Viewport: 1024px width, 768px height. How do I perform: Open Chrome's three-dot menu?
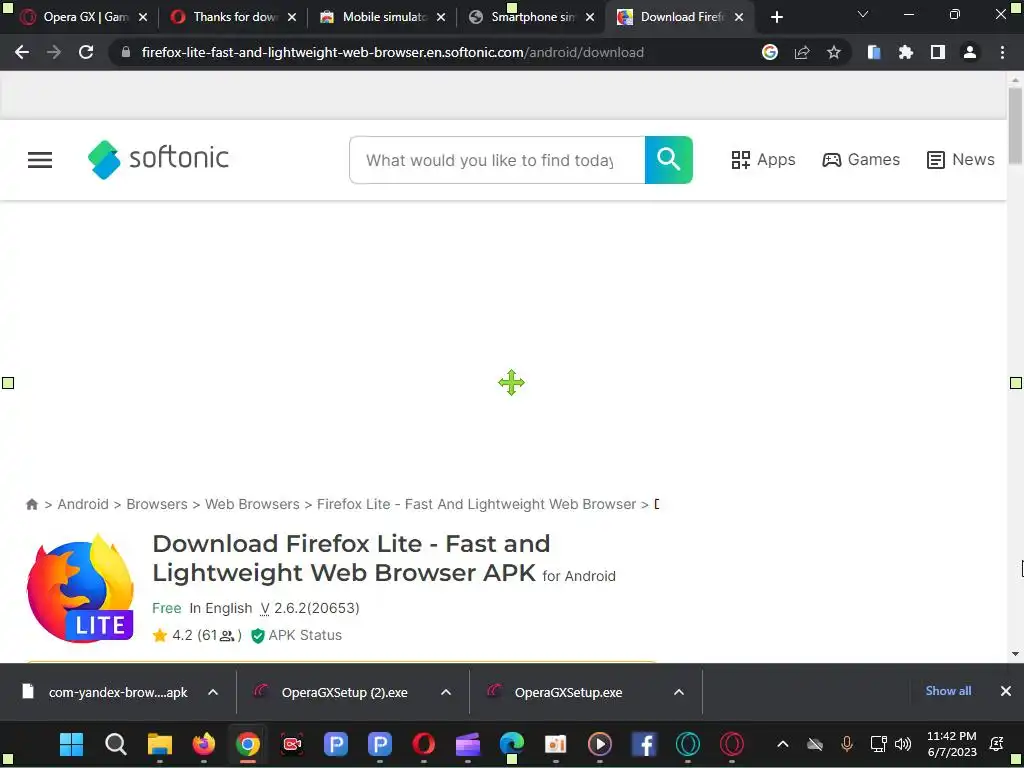(x=1002, y=52)
